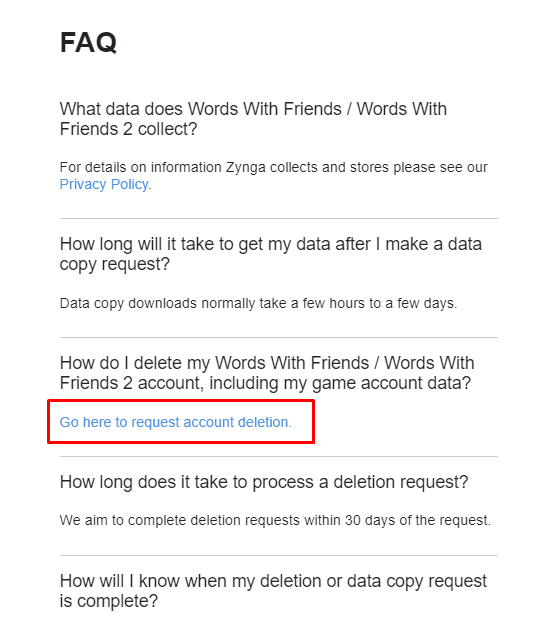The width and height of the screenshot is (556, 620).
Task: Select the "How do I delete my Words With Friends" question
Action: pyautogui.click(x=267, y=373)
